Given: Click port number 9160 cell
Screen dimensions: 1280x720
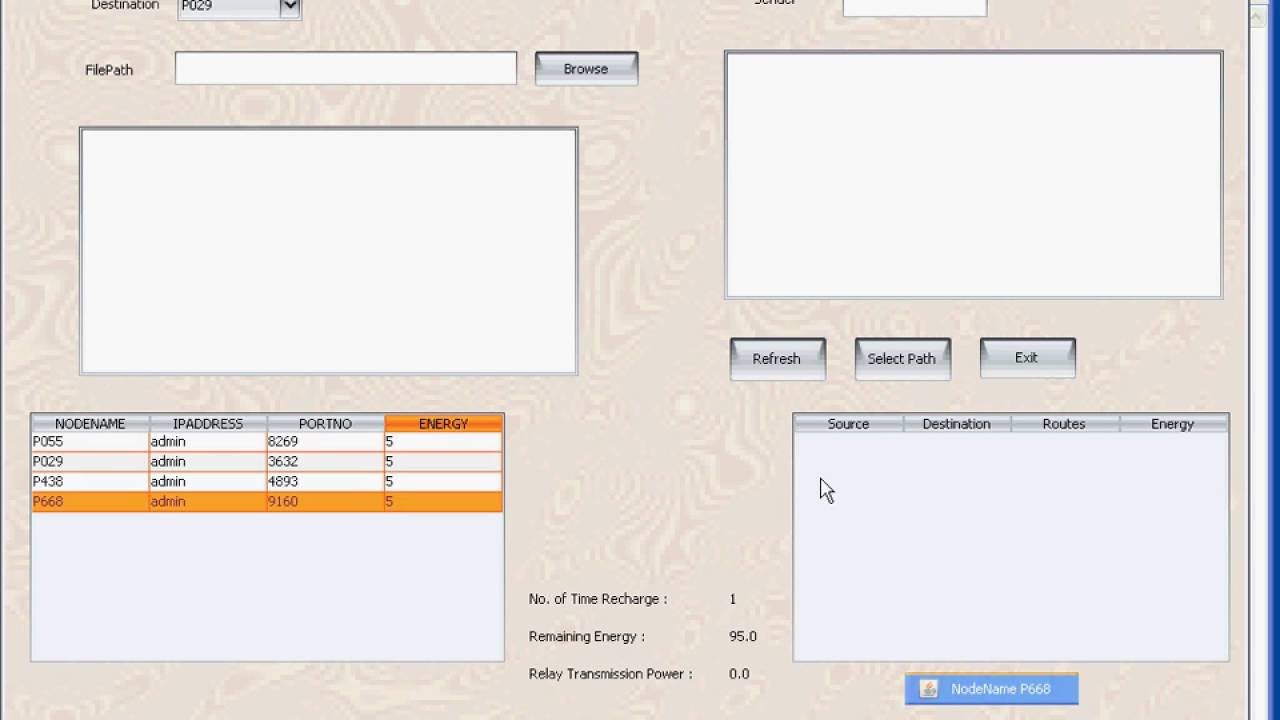Looking at the screenshot, I should [325, 502].
